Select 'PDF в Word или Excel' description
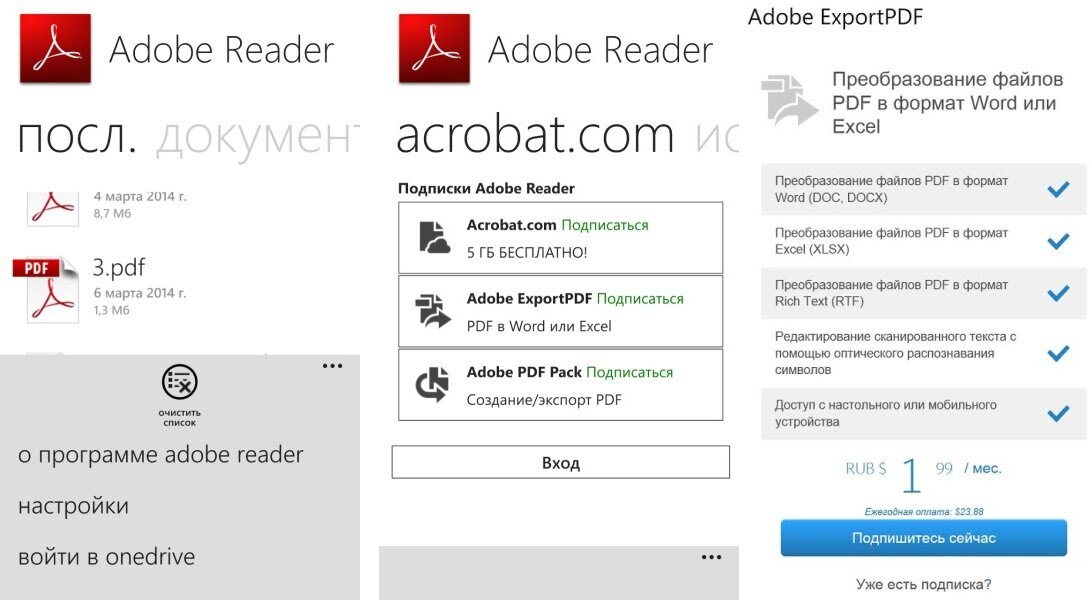 tap(539, 326)
